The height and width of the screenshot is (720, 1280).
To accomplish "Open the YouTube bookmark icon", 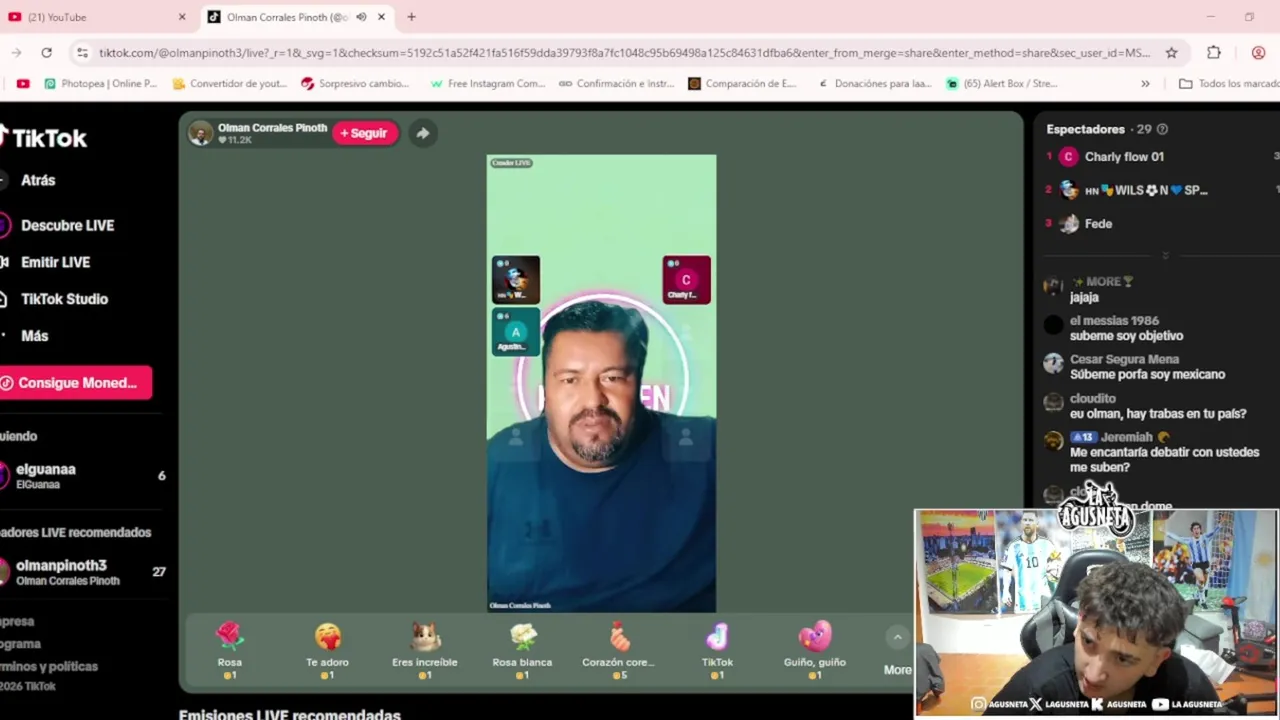I will pyautogui.click(x=23, y=84).
